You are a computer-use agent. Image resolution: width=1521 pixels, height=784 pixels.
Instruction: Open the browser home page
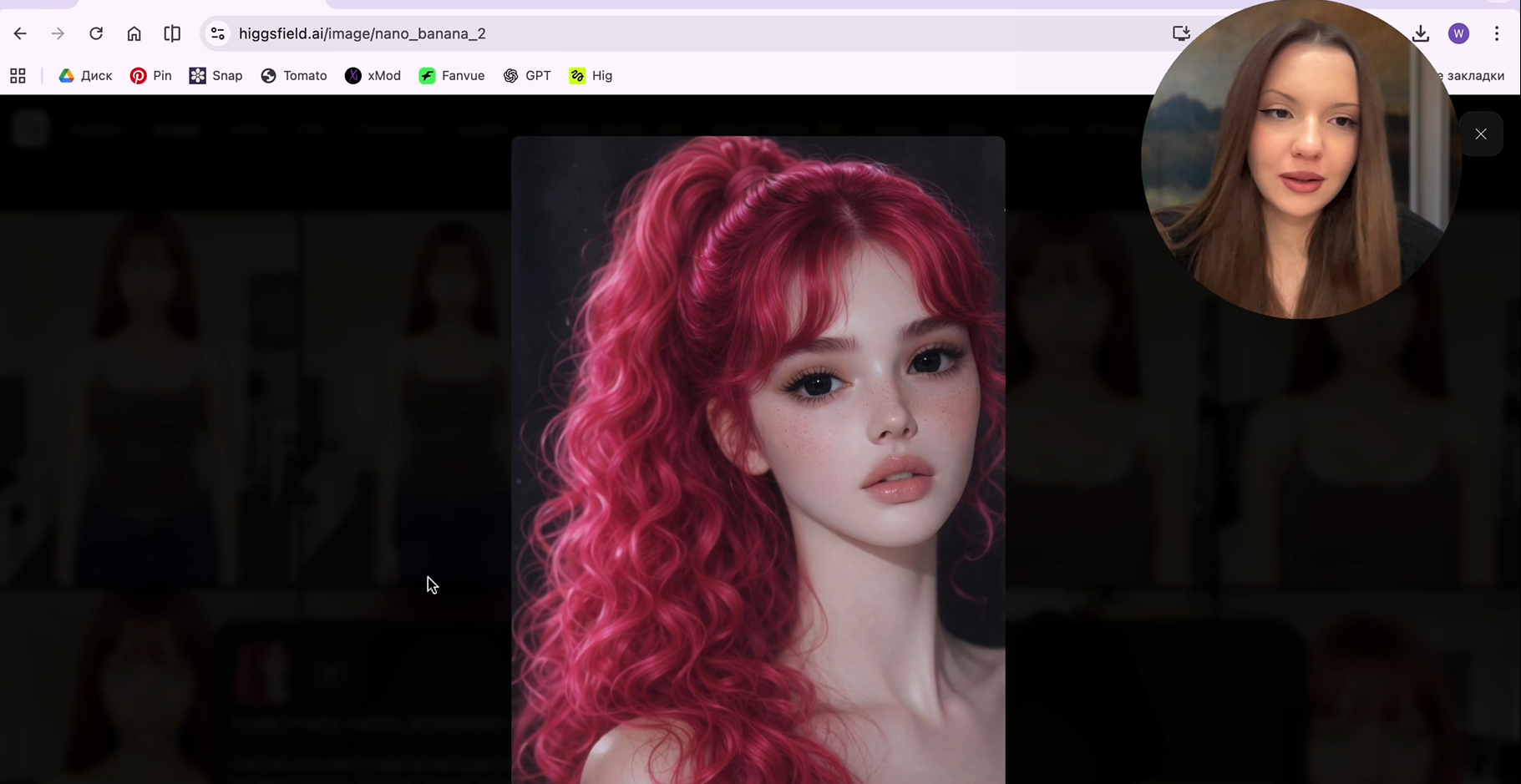[134, 33]
